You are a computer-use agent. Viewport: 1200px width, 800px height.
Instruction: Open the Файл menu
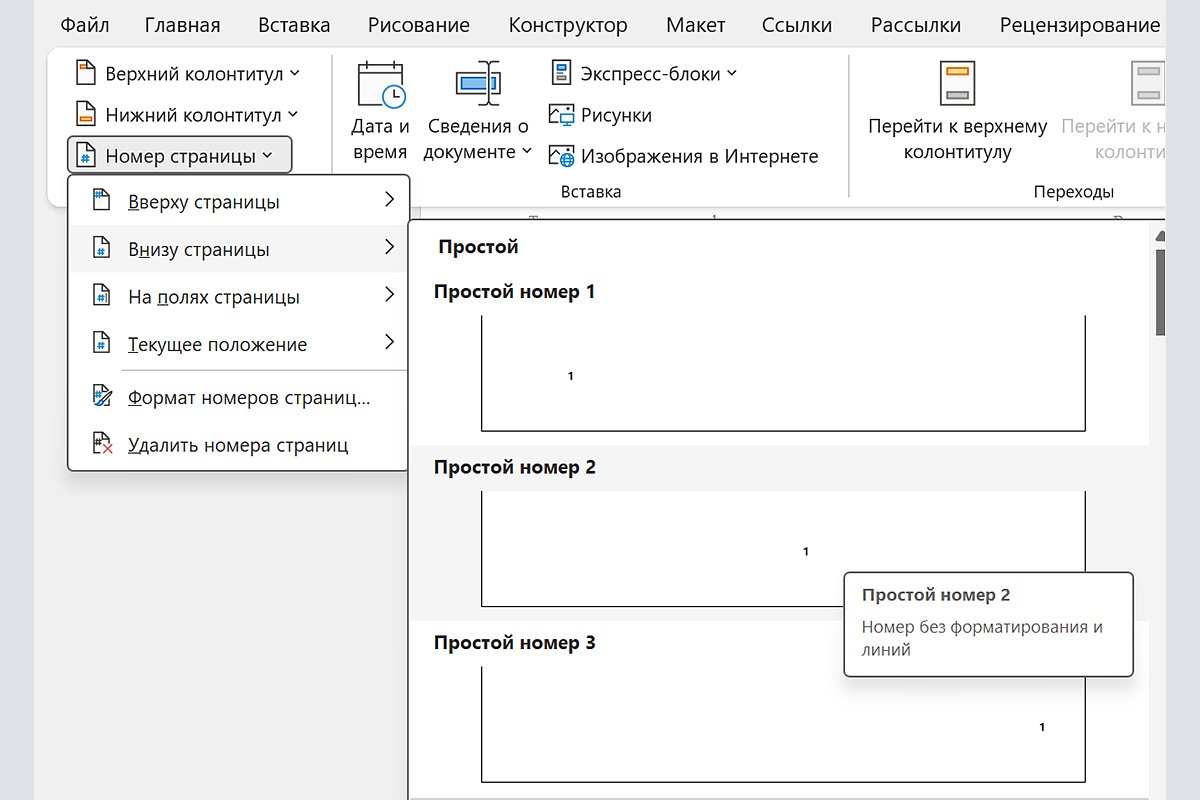tap(85, 25)
